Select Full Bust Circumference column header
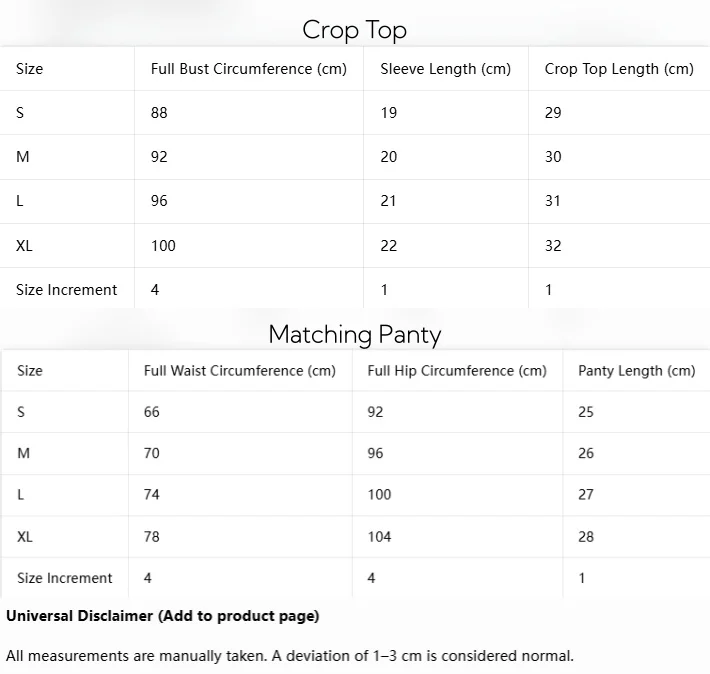710x674 pixels. 249,69
